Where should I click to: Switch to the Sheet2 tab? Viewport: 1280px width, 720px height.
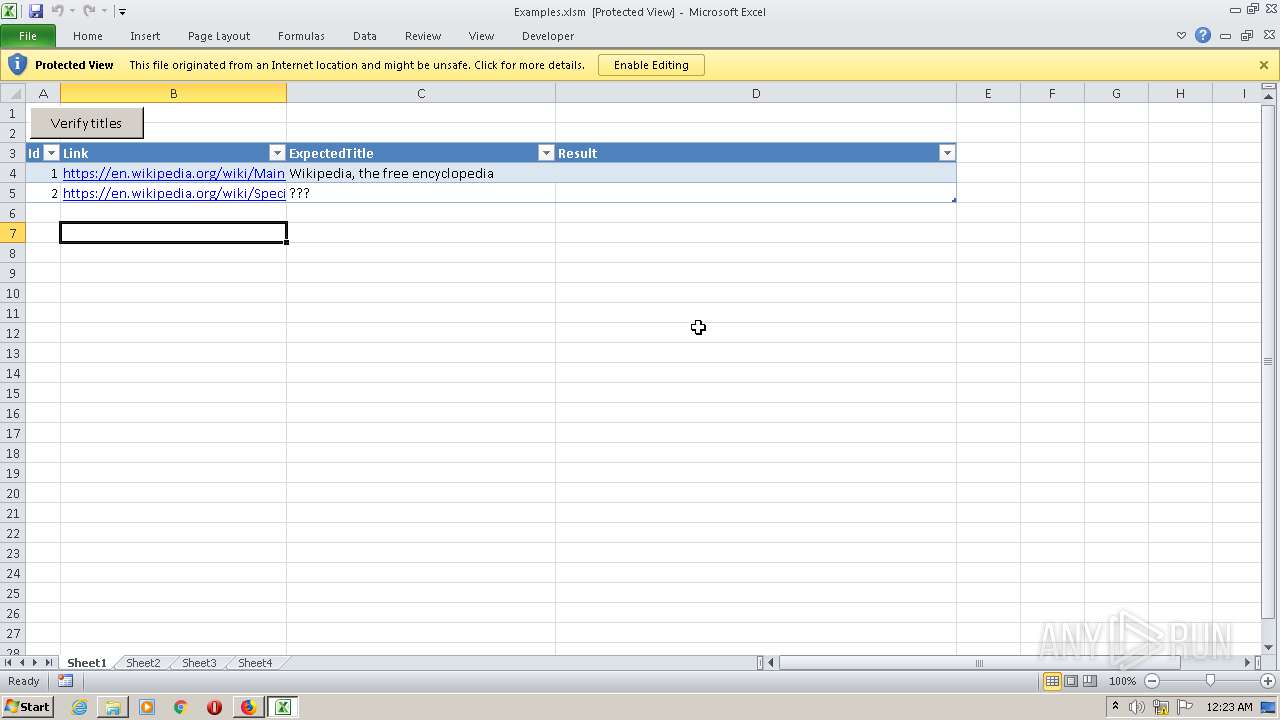143,663
